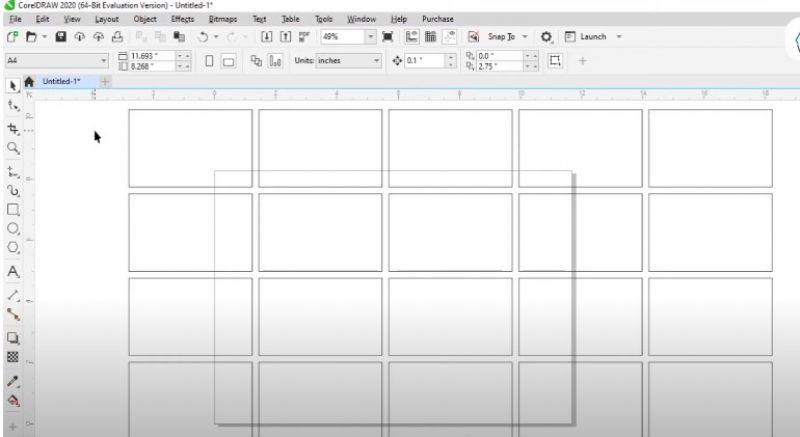800x437 pixels.
Task: Switch to the Untitled-1 document tab
Action: tap(62, 82)
